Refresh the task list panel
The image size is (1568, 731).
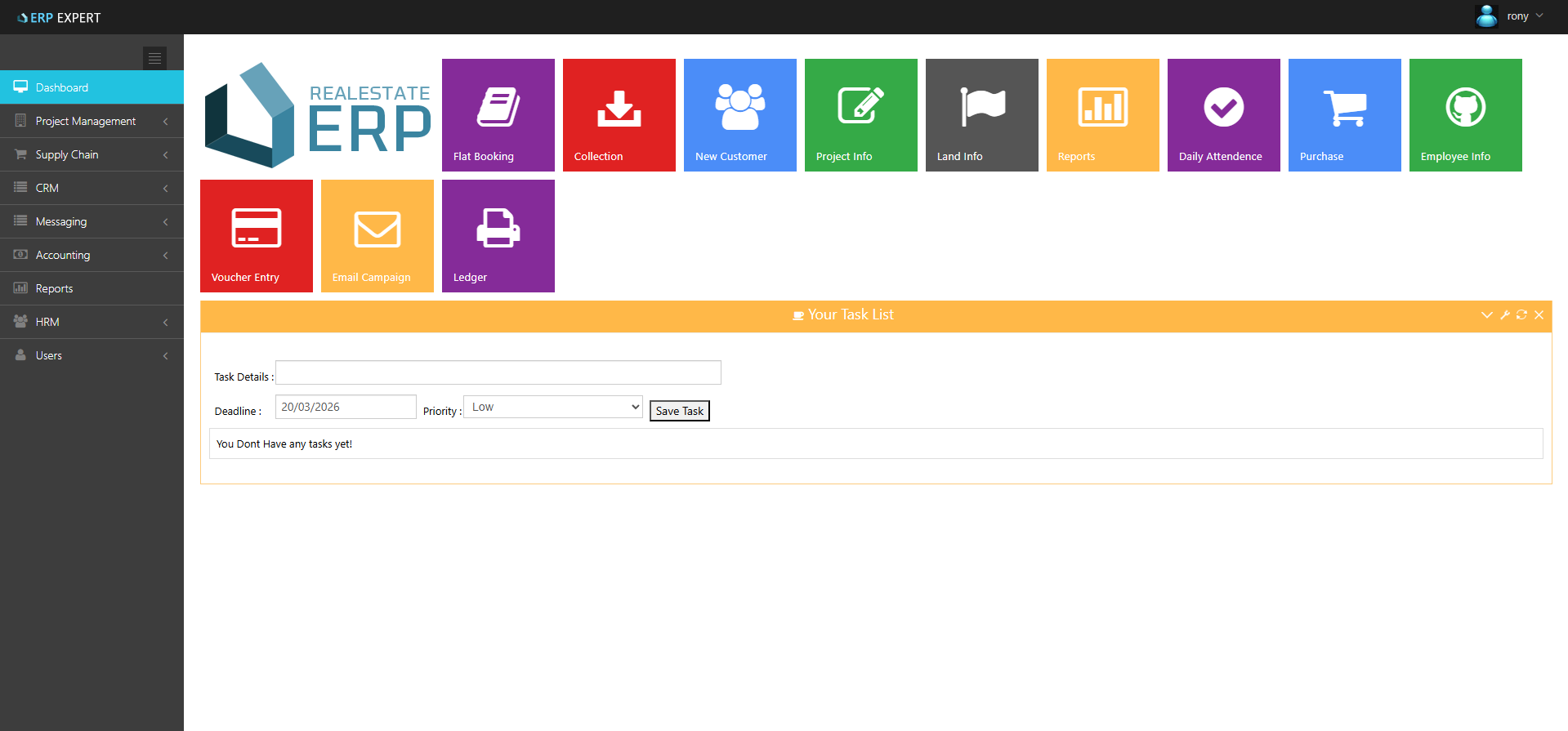(x=1521, y=315)
